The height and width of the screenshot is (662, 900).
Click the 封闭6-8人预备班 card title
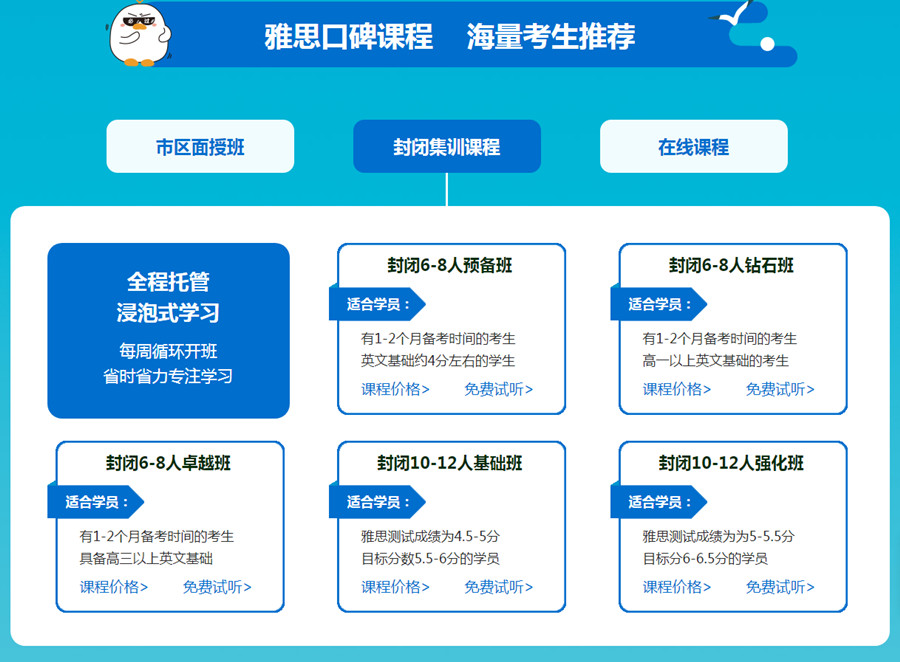(450, 265)
